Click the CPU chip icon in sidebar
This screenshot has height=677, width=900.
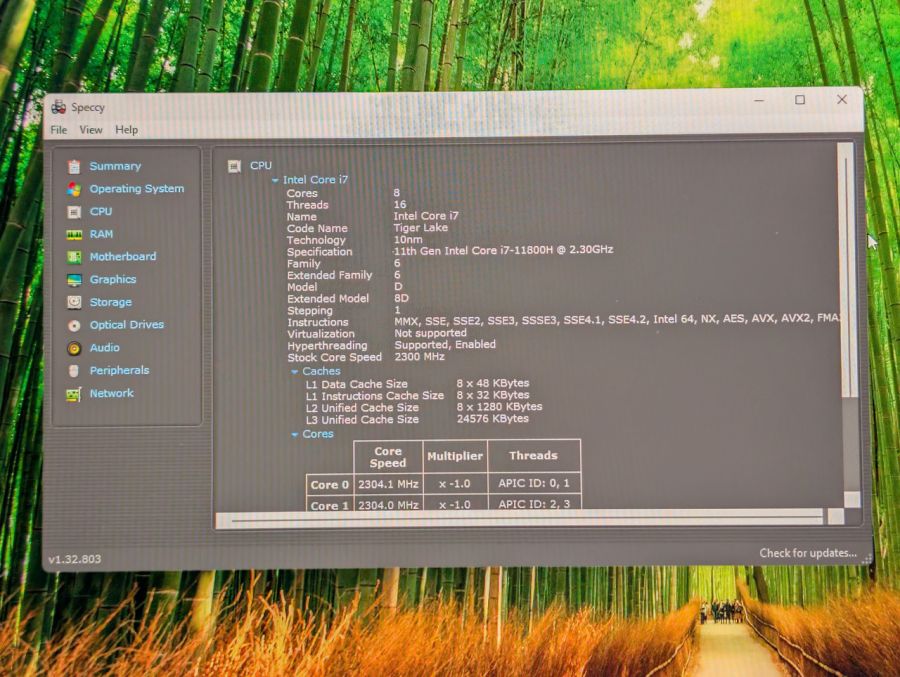tap(74, 212)
